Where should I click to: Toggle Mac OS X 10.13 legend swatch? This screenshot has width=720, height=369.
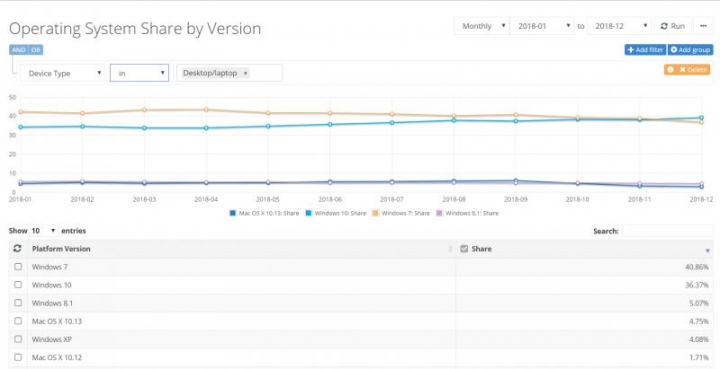[233, 213]
